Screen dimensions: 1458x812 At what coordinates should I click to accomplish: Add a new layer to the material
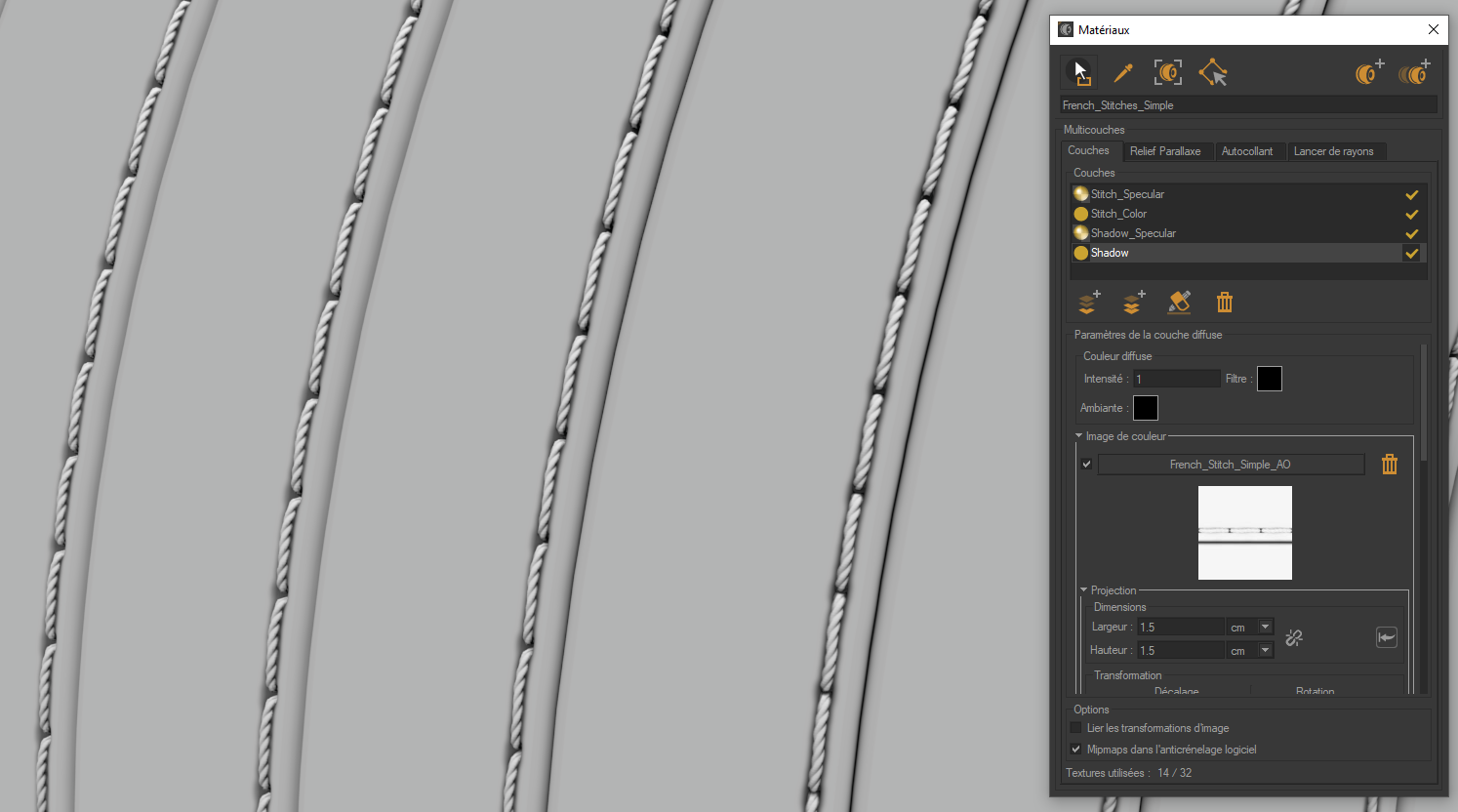click(1087, 303)
